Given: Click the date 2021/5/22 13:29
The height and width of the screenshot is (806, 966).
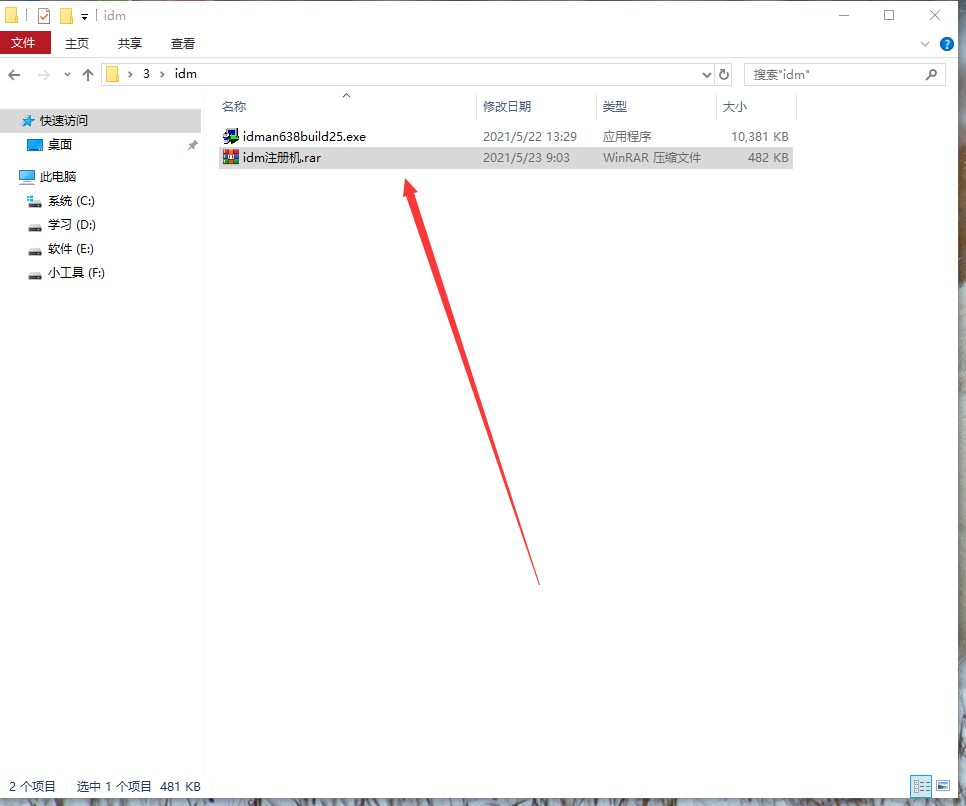Looking at the screenshot, I should point(530,137).
